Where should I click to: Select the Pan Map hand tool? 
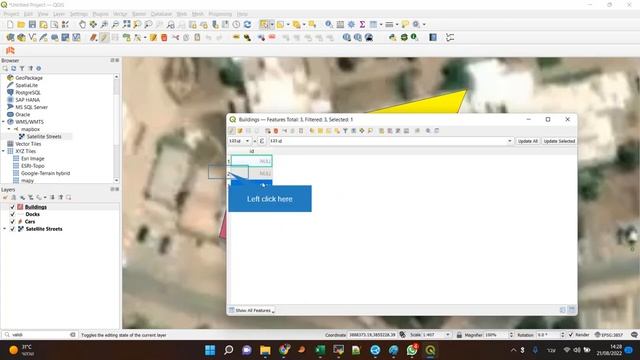click(x=82, y=25)
